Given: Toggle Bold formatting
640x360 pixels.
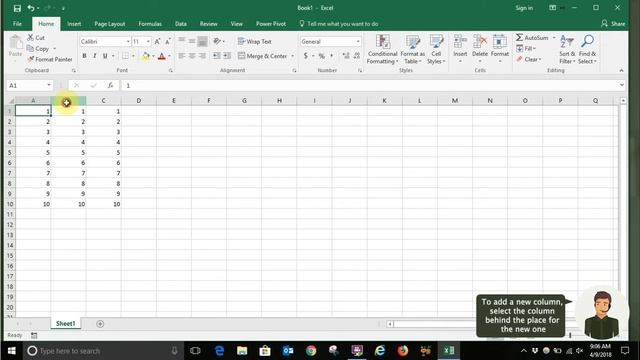Looking at the screenshot, I should point(84,56).
